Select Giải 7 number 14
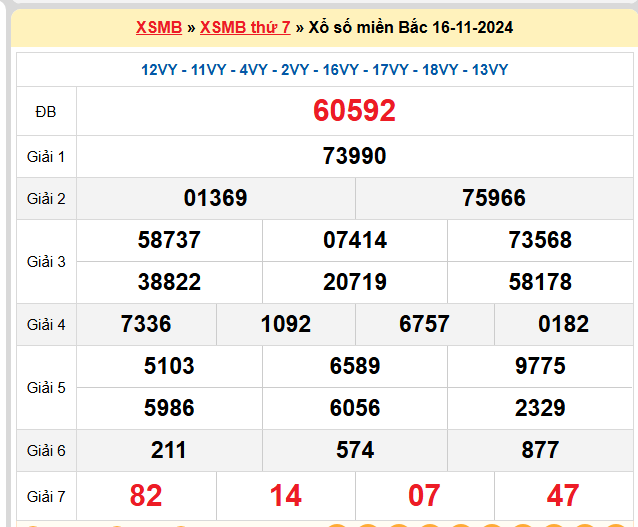Viewport: 638px width, 527px height. (x=286, y=496)
